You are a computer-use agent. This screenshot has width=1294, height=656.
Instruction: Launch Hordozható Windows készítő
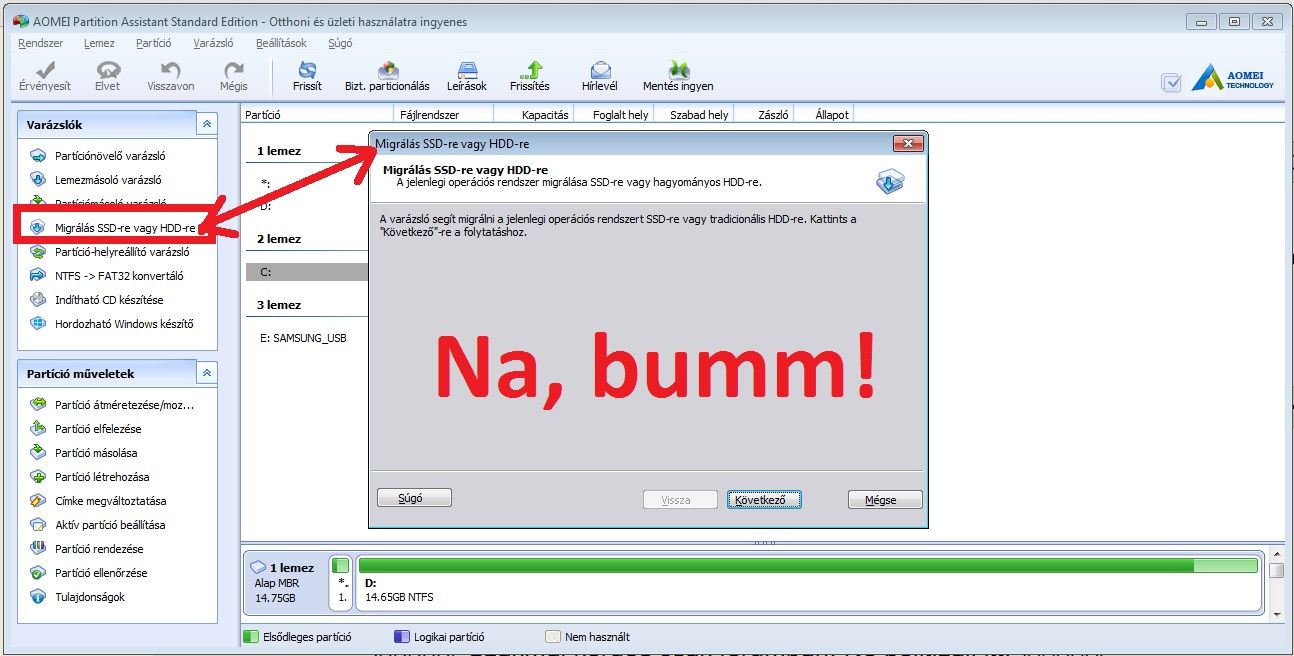coord(112,324)
